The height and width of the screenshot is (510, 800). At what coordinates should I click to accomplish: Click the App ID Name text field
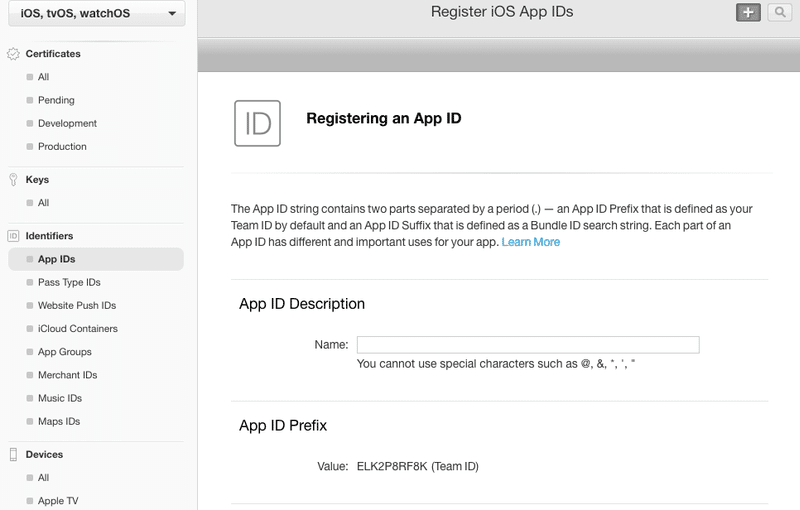click(528, 345)
